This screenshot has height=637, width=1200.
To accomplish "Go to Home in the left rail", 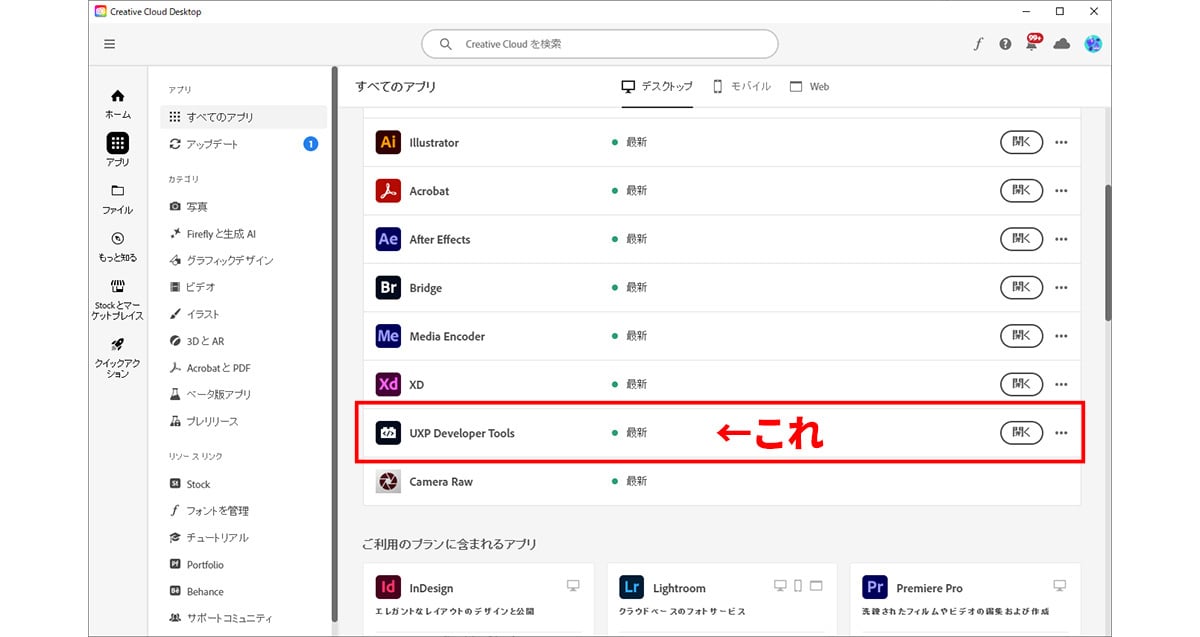I will [118, 103].
